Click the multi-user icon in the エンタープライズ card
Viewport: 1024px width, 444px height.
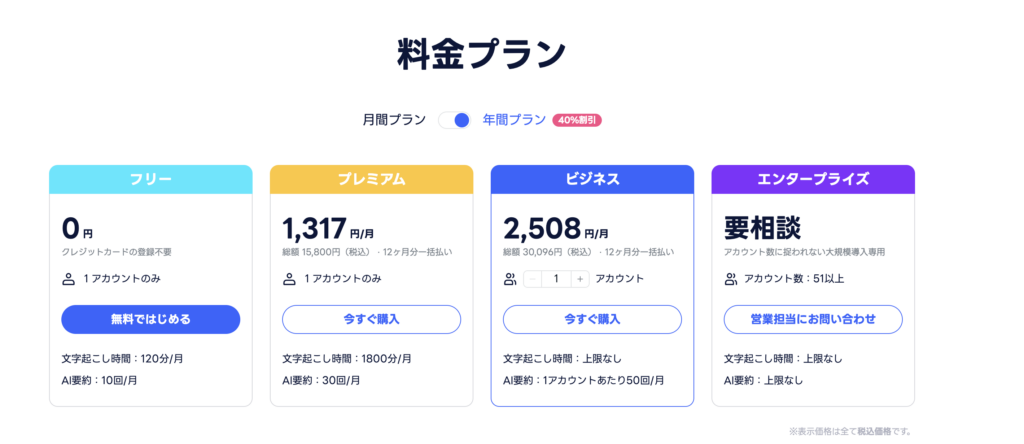(x=731, y=279)
